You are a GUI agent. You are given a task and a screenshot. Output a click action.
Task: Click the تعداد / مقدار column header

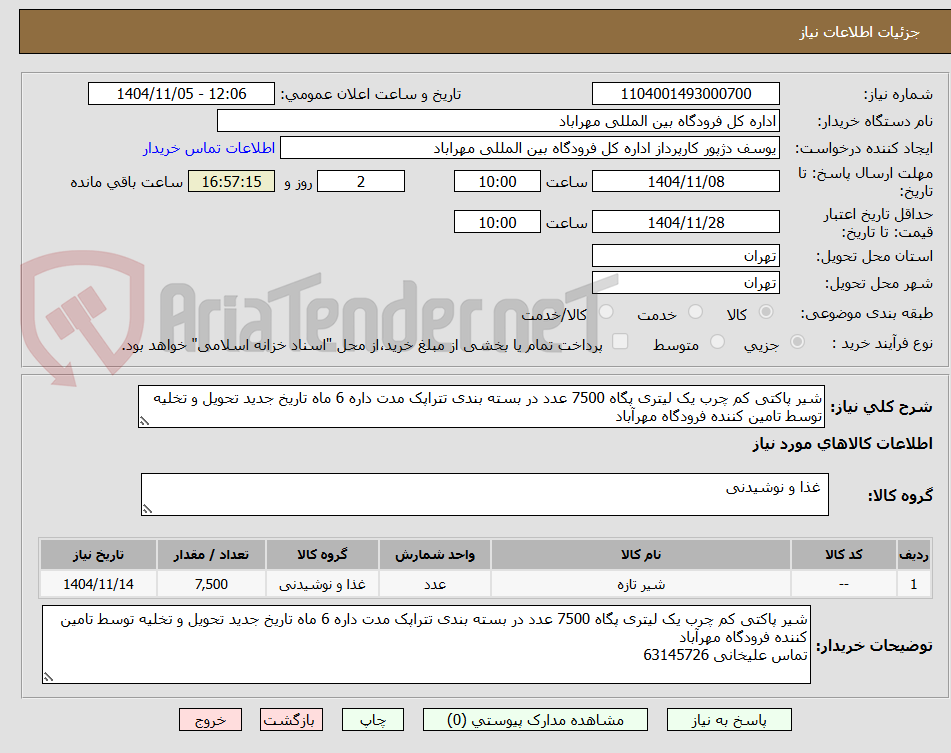pyautogui.click(x=211, y=555)
